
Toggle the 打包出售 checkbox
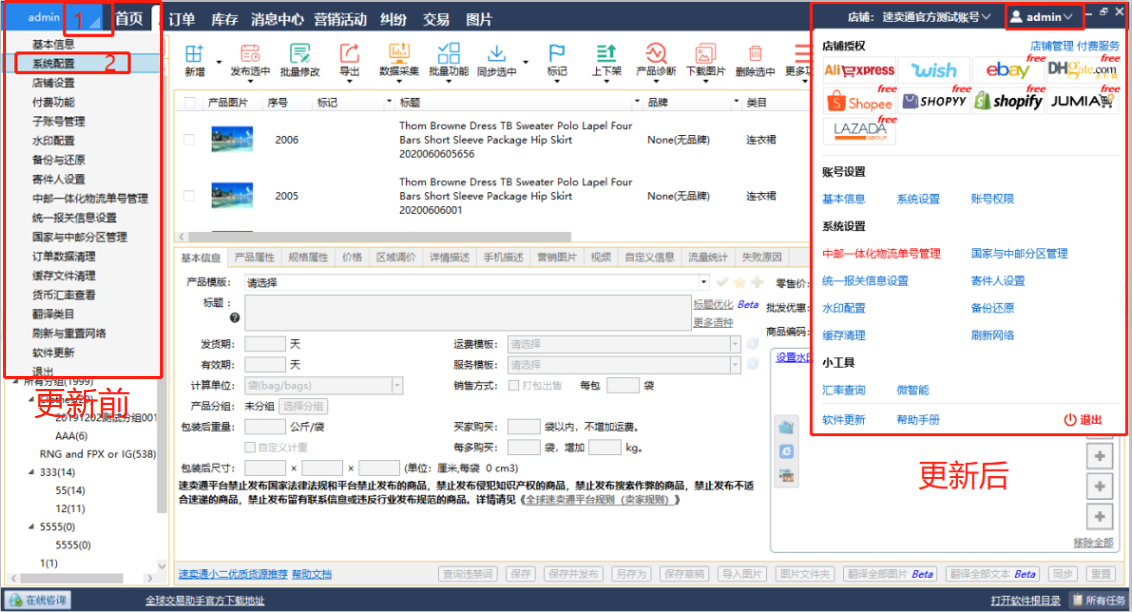[x=514, y=385]
